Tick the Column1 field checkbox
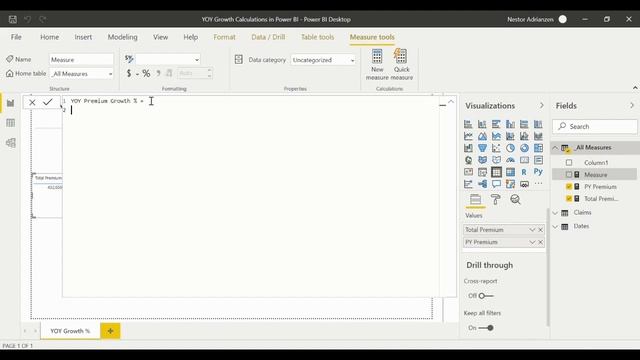This screenshot has height=360, width=640. [x=569, y=162]
